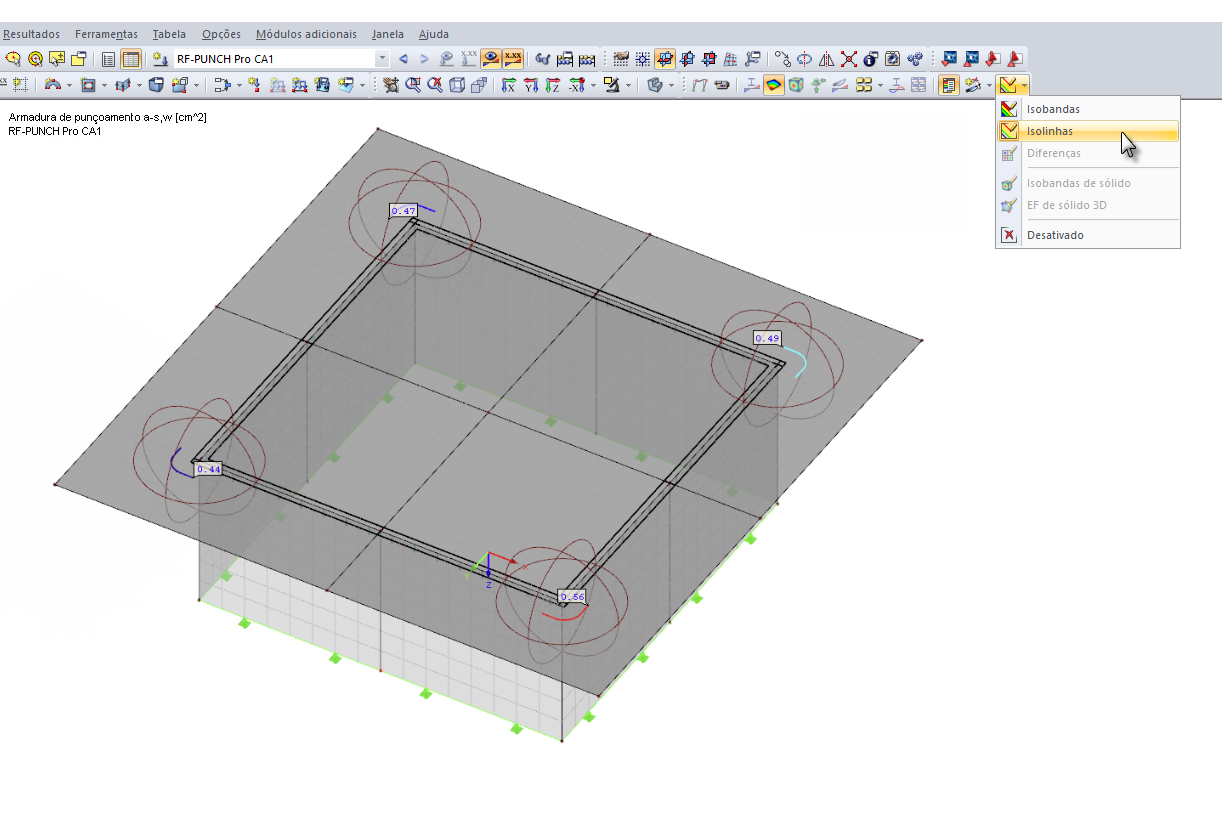Image resolution: width=1222 pixels, height=813 pixels.
Task: Click the 0.66 punching value label
Action: click(x=572, y=597)
